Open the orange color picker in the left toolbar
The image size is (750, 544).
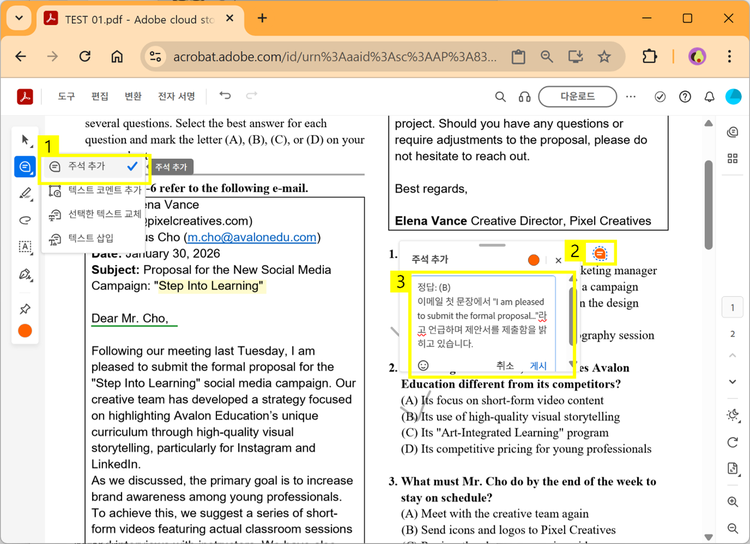[25, 331]
